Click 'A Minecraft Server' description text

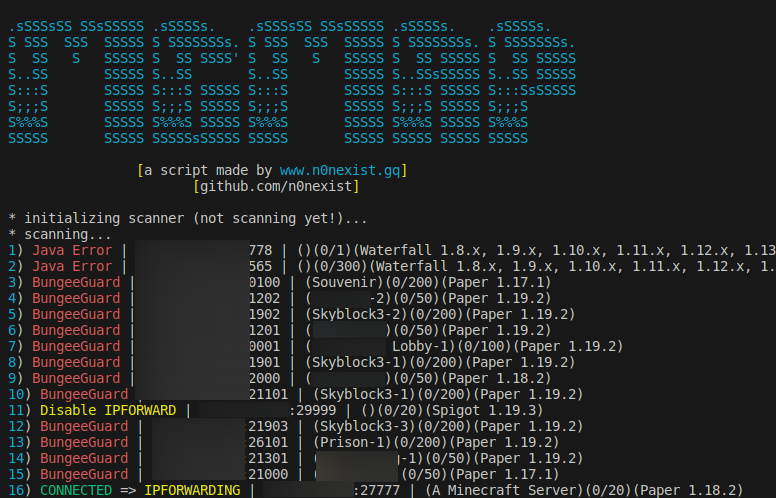pos(503,490)
